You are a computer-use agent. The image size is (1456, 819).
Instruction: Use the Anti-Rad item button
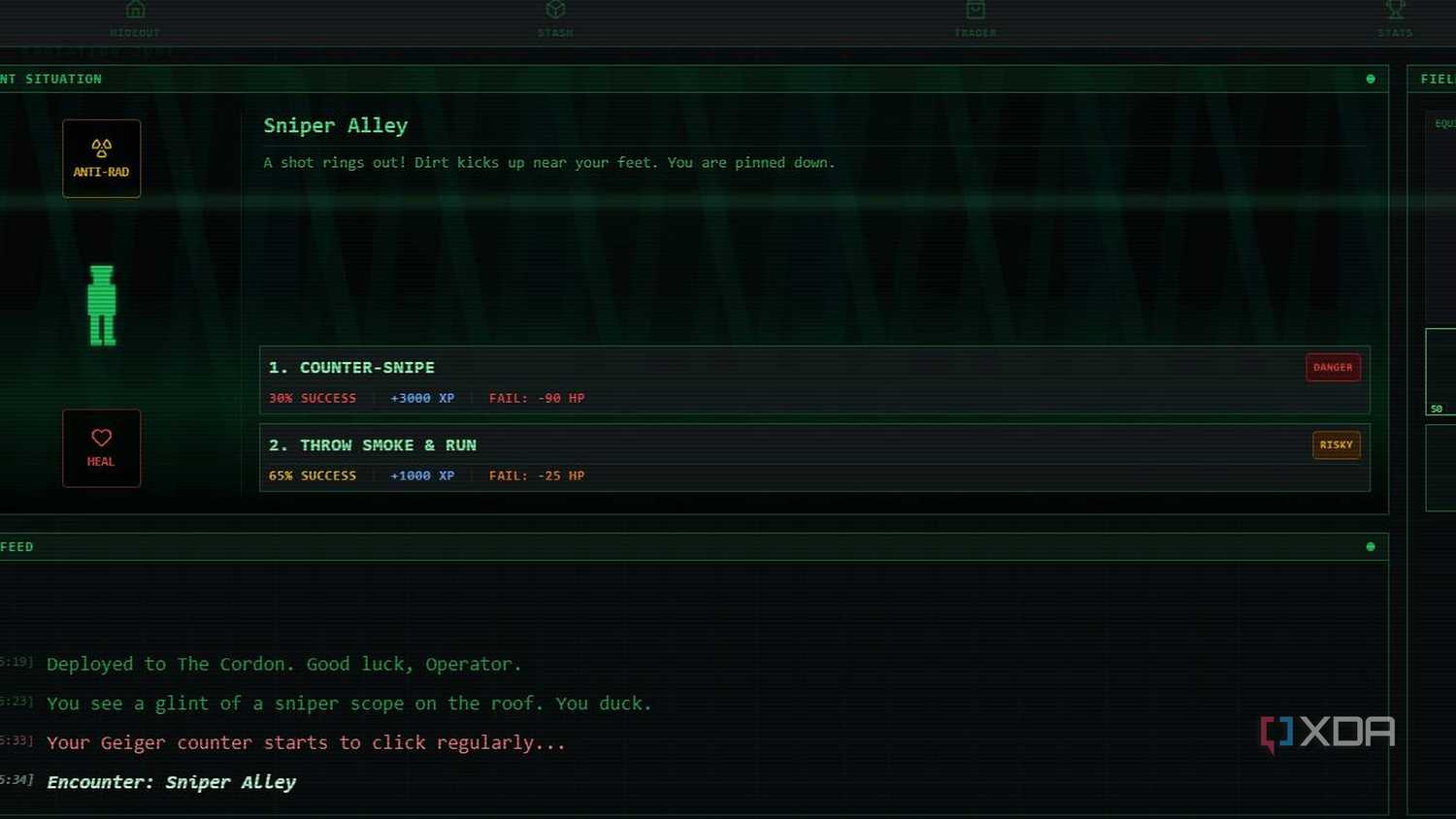(102, 158)
